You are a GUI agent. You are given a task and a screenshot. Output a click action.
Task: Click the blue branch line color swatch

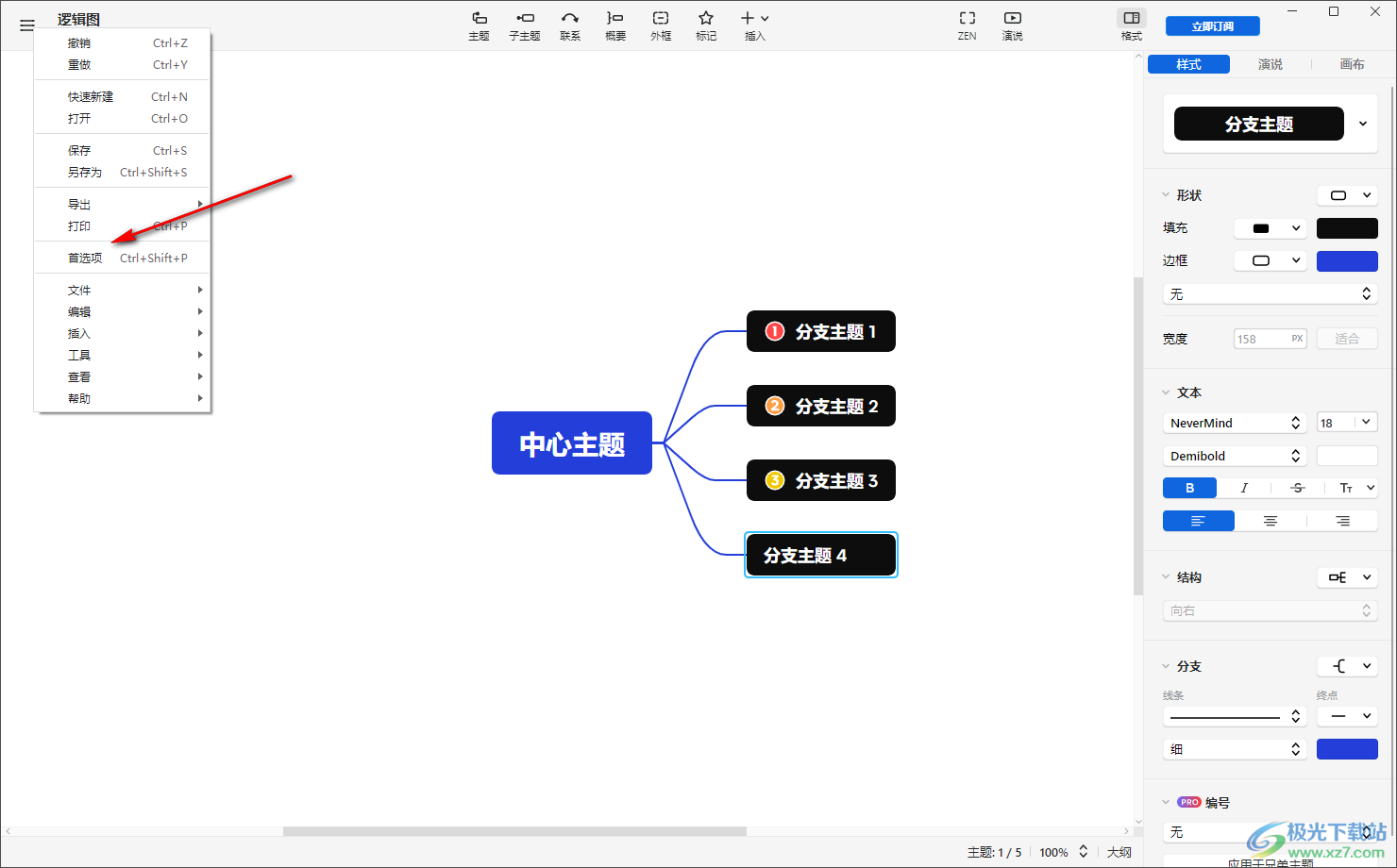click(1347, 749)
